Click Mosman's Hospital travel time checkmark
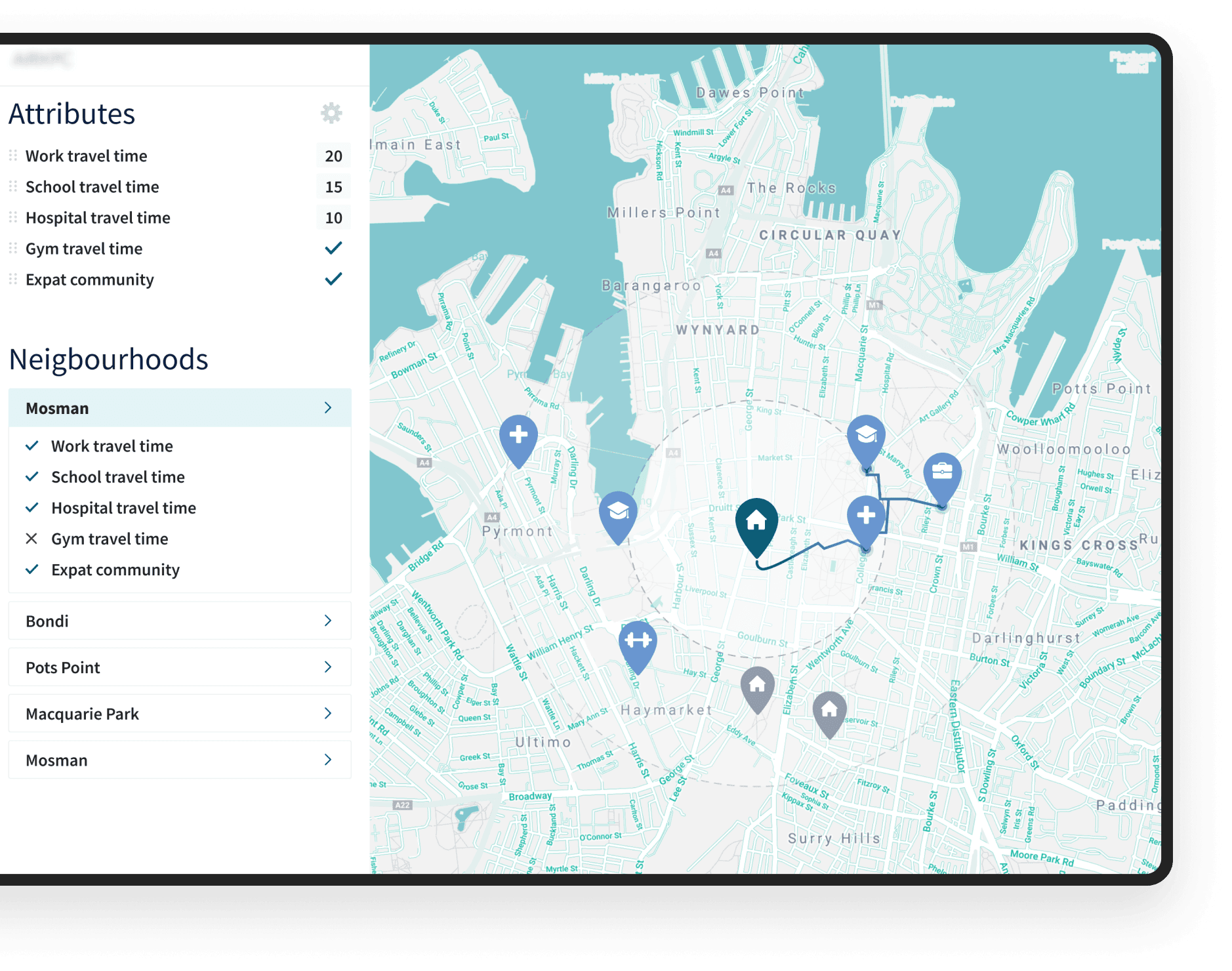Screen dimensions: 1232x971 pos(31,507)
